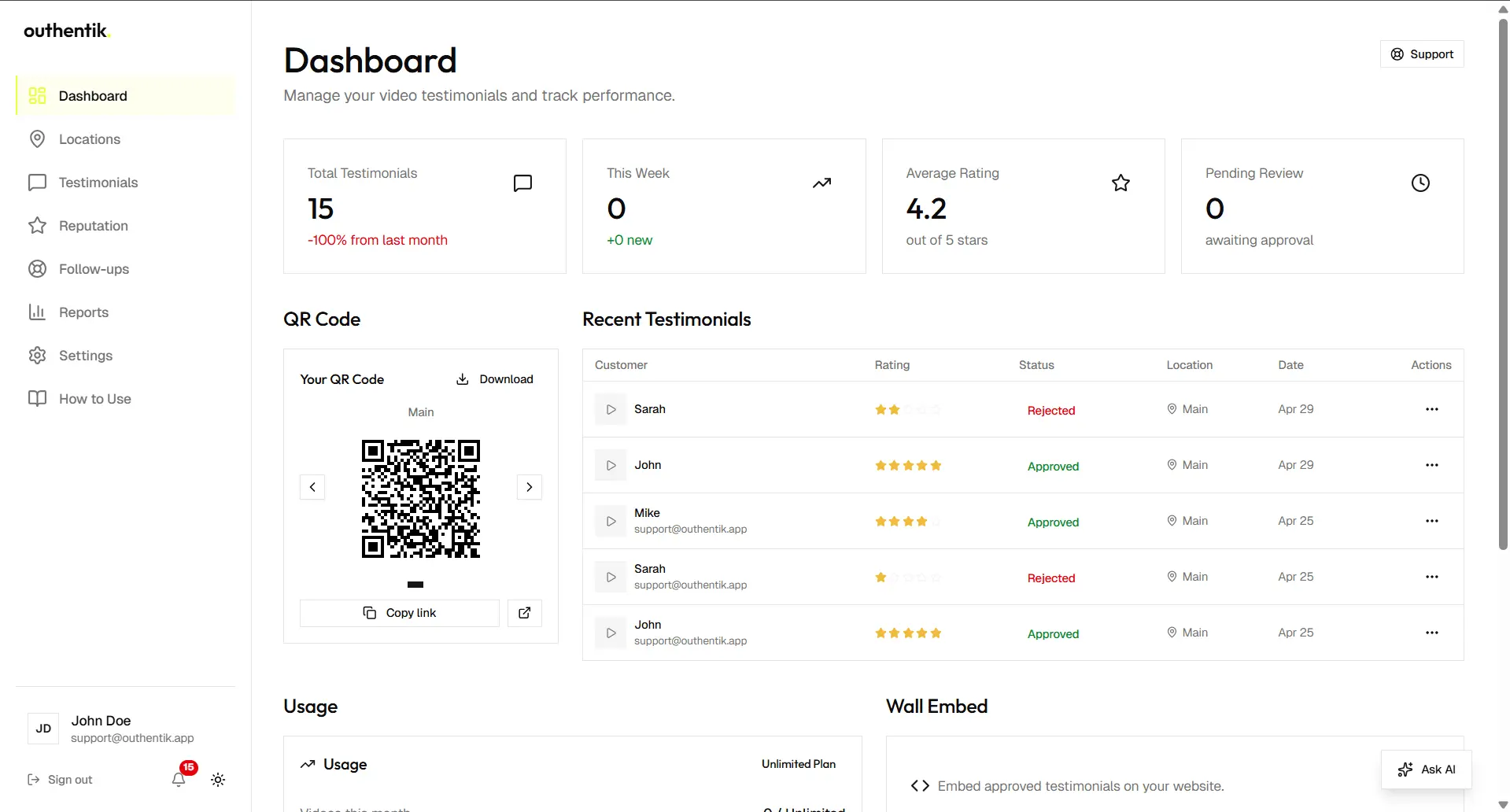Show next QR code with right chevron

tap(530, 487)
